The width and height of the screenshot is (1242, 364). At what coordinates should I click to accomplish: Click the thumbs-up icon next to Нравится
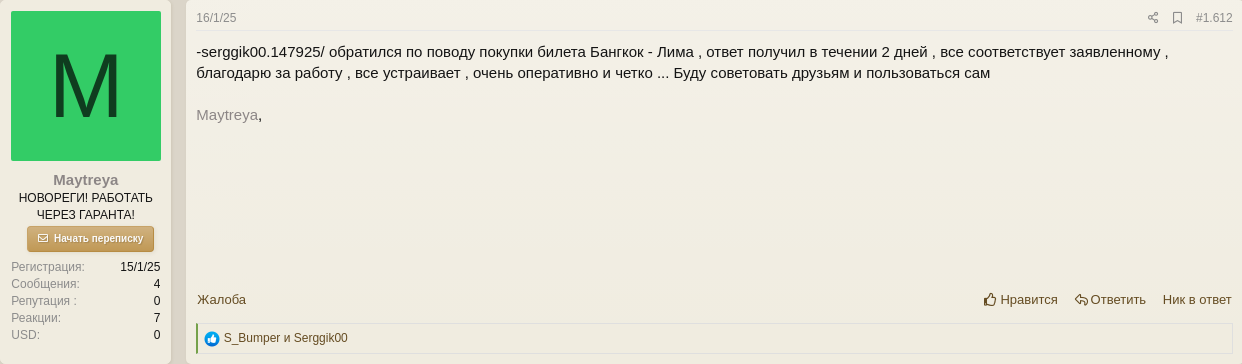click(990, 299)
